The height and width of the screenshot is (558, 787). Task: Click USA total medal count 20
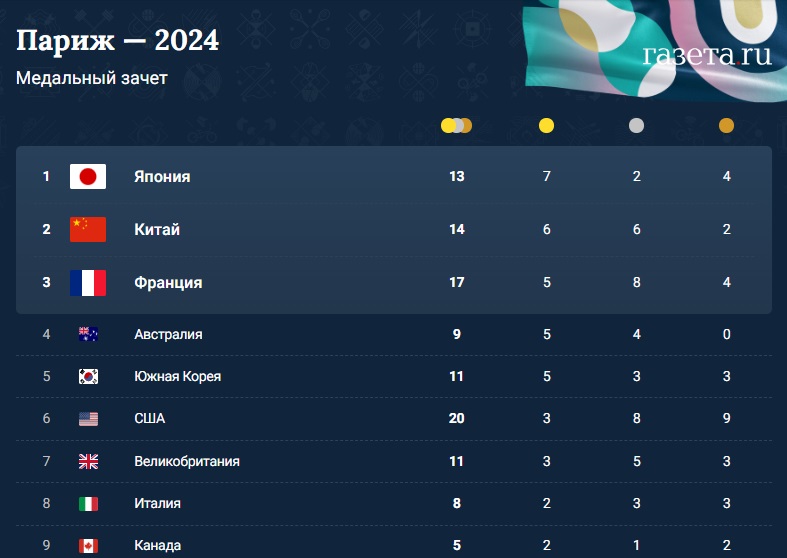tap(456, 418)
